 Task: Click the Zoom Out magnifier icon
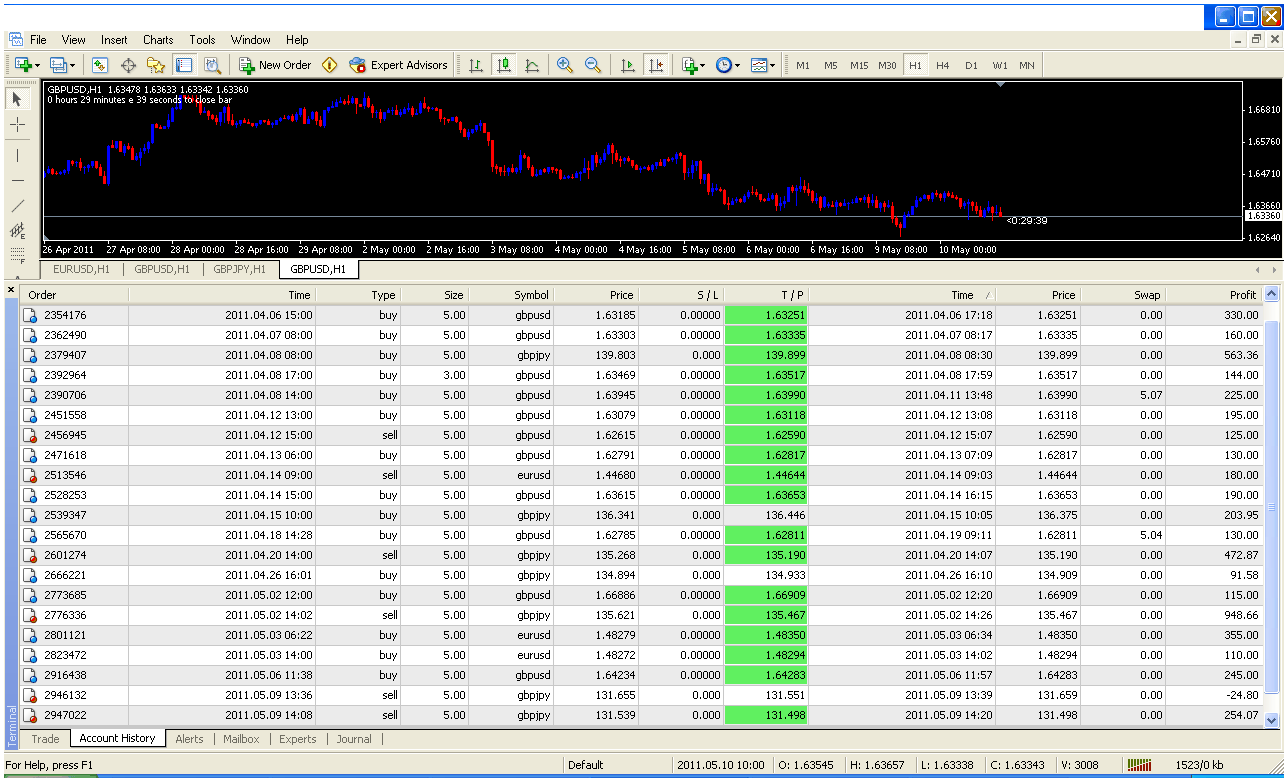[x=593, y=65]
